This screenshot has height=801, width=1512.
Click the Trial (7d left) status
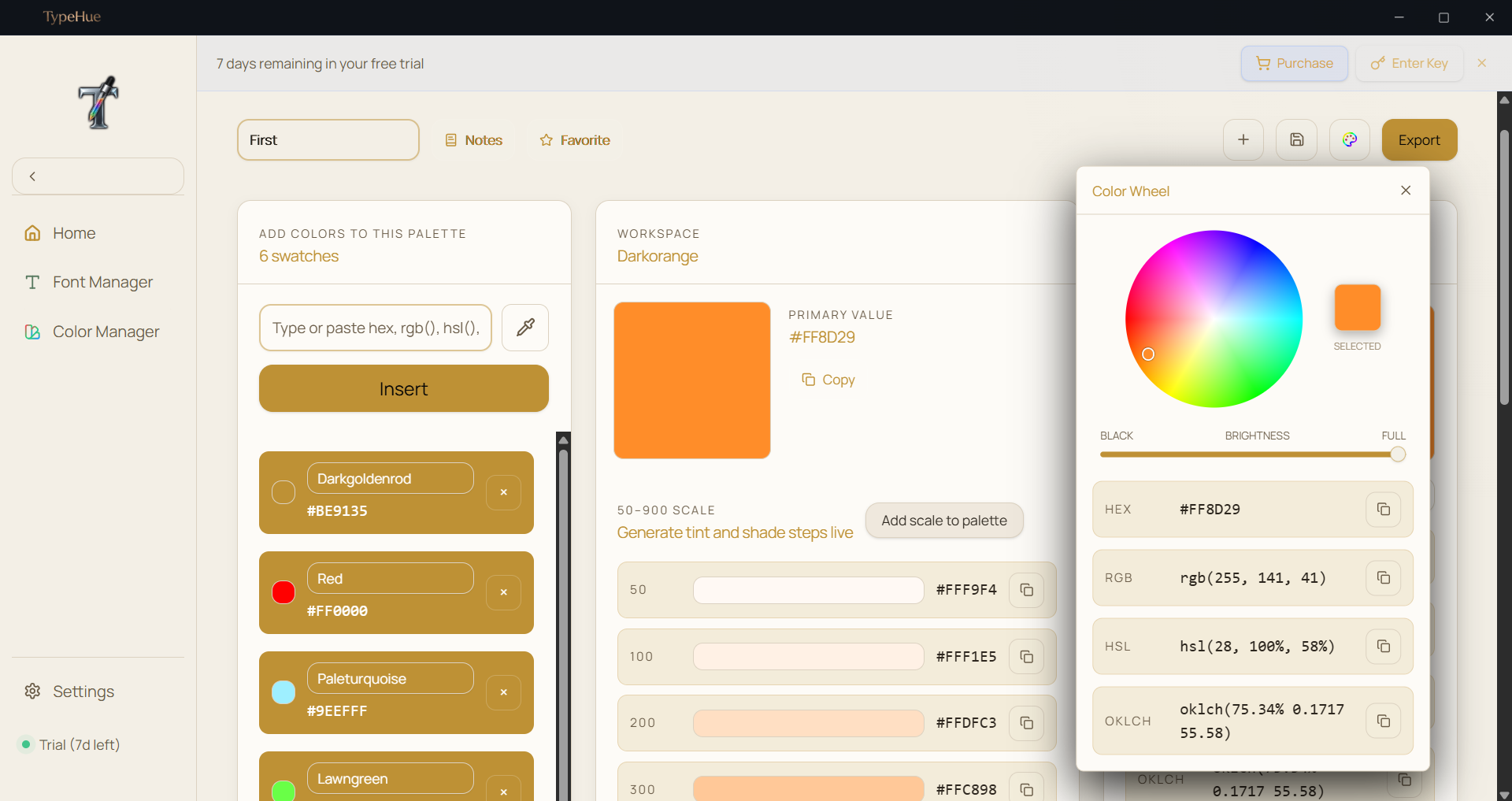(x=70, y=744)
